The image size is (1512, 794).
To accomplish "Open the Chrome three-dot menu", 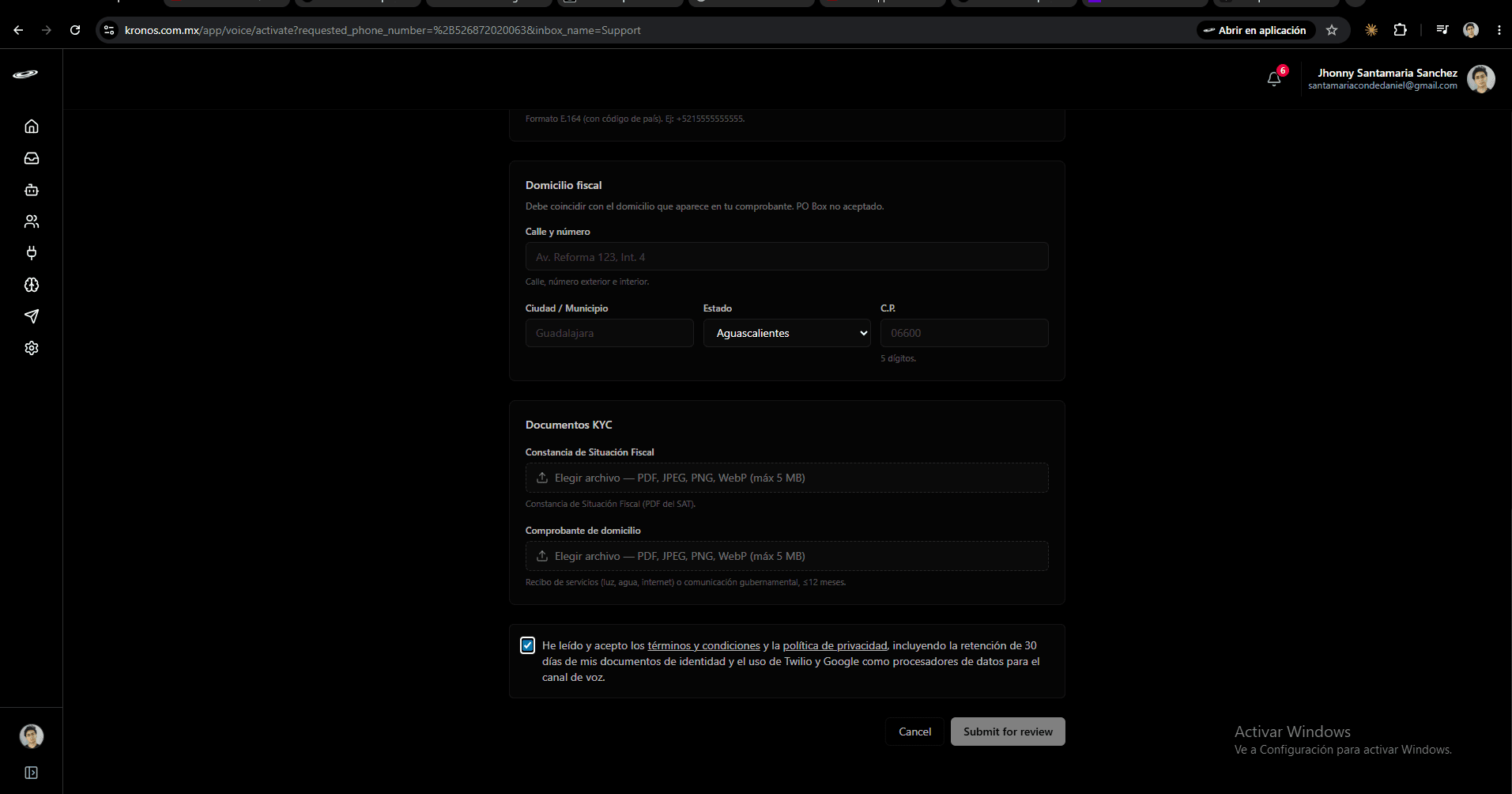I will tap(1499, 30).
